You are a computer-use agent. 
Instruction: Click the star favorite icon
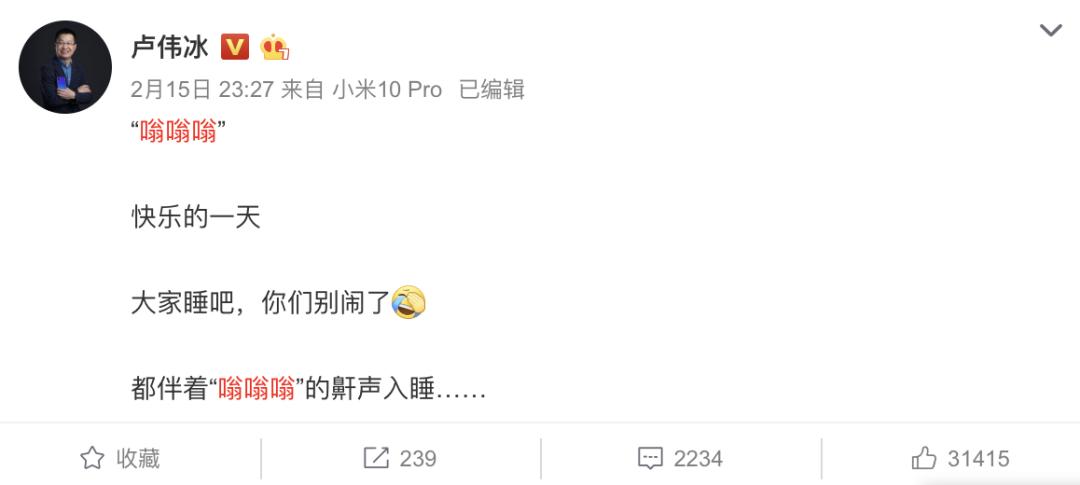92,458
